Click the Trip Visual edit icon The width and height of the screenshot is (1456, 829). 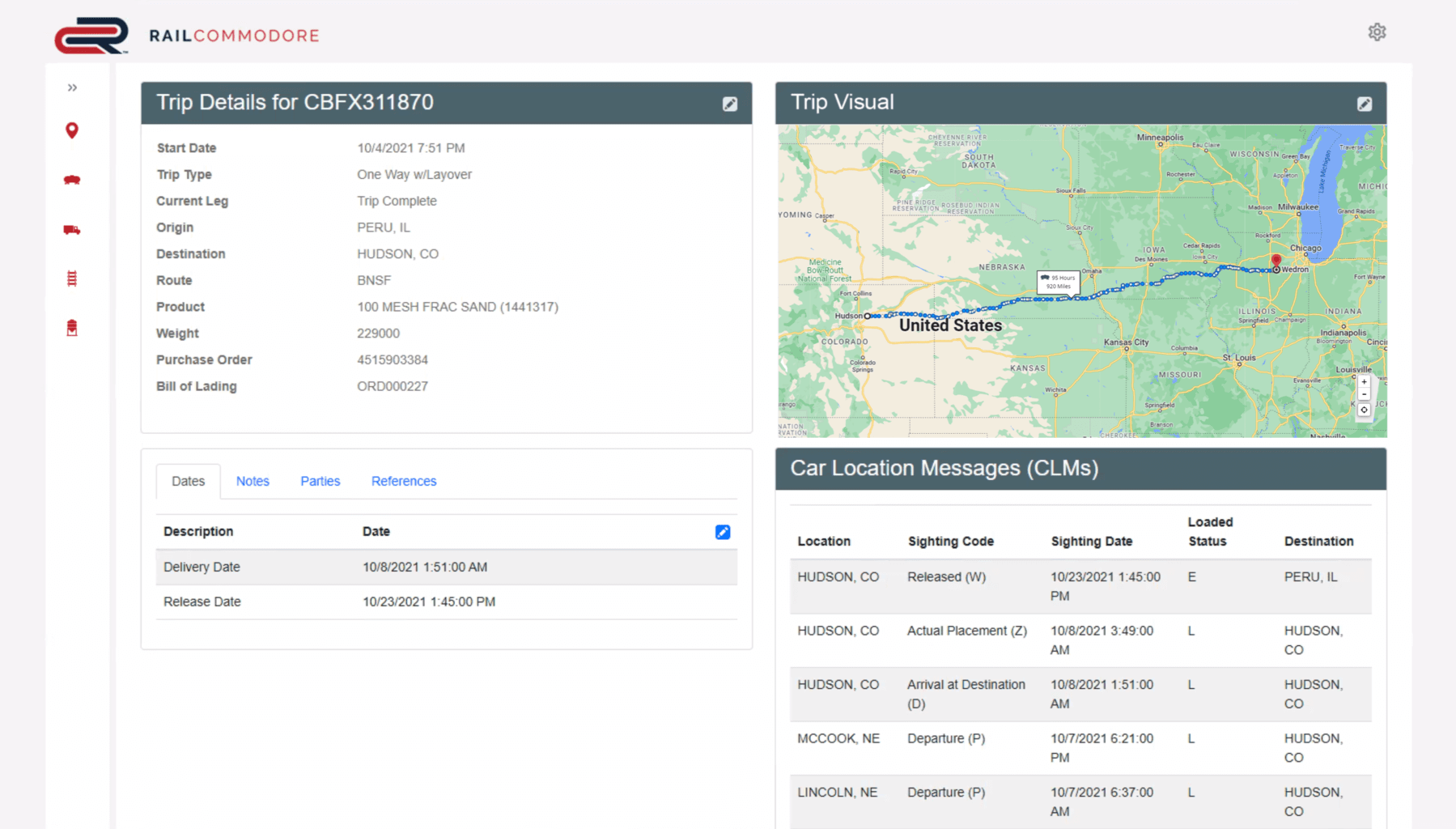1364,104
